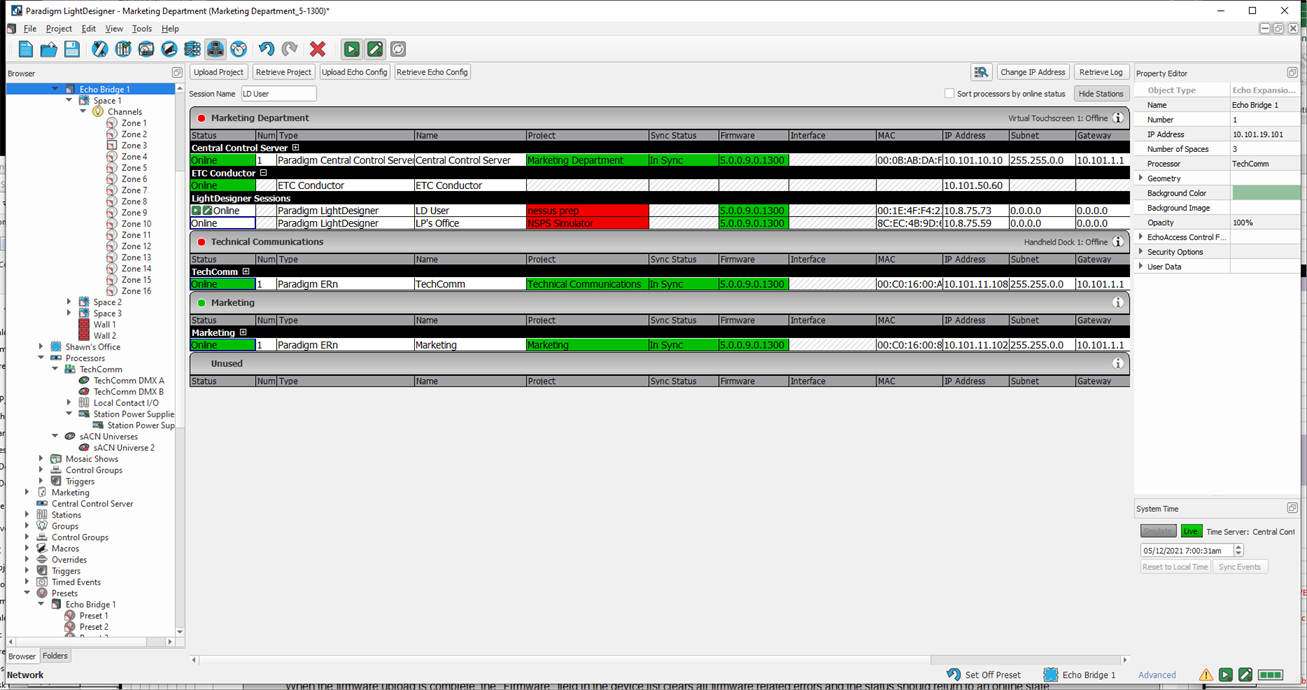Viewport: 1307px width, 690px height.
Task: Expand the Space 2 tree node
Action: point(69,302)
